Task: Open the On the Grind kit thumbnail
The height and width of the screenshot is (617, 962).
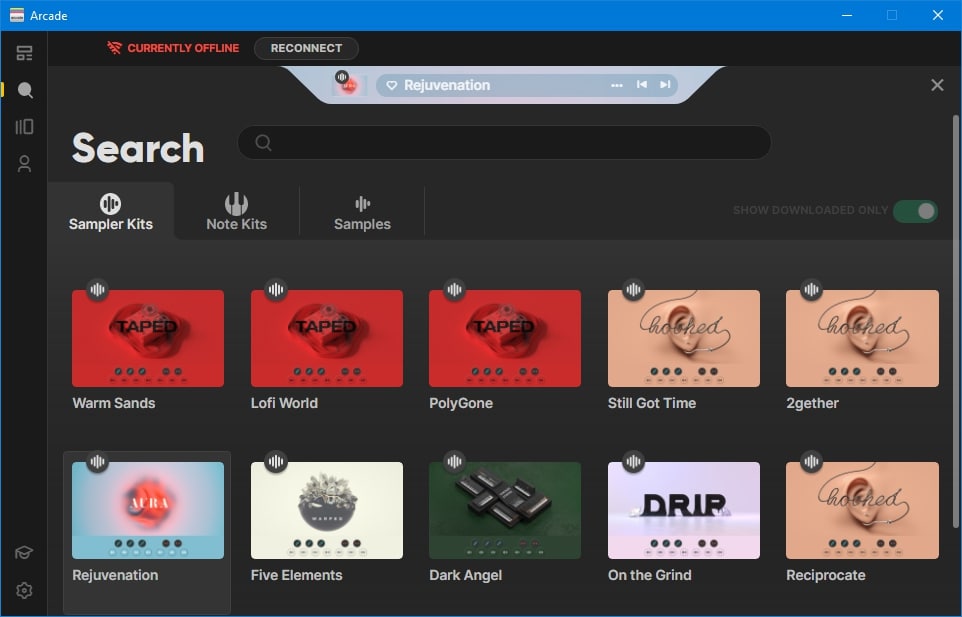Action: pyautogui.click(x=683, y=510)
